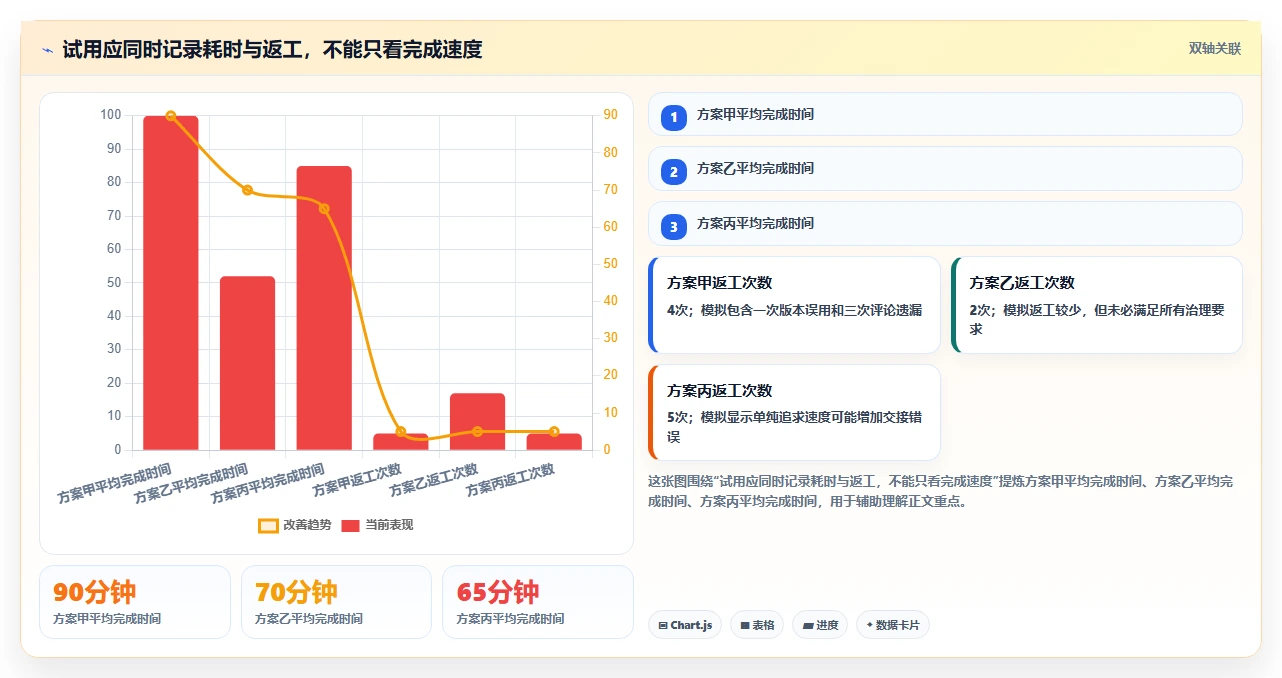Click the 90分钟 stat card

(x=135, y=602)
